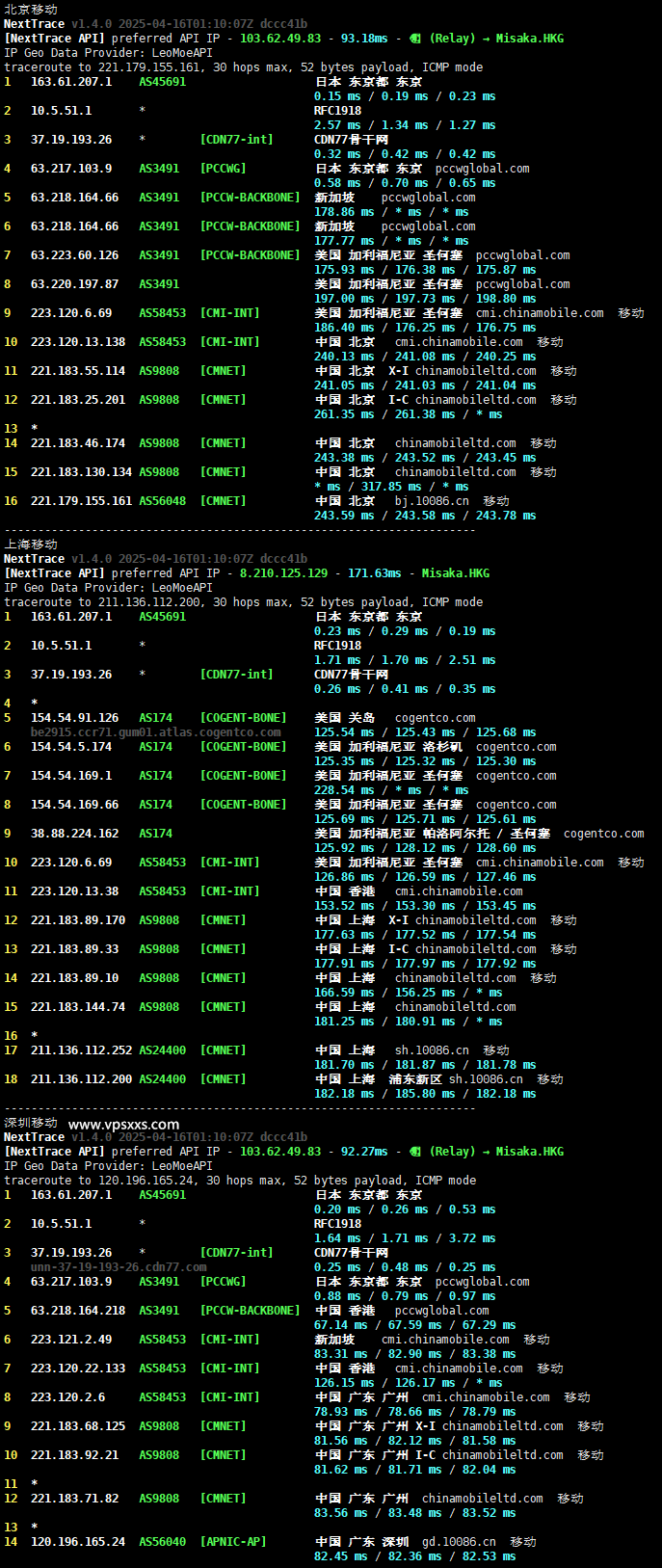
Task: Select hop IP 221.183.89.10
Action: (75, 978)
